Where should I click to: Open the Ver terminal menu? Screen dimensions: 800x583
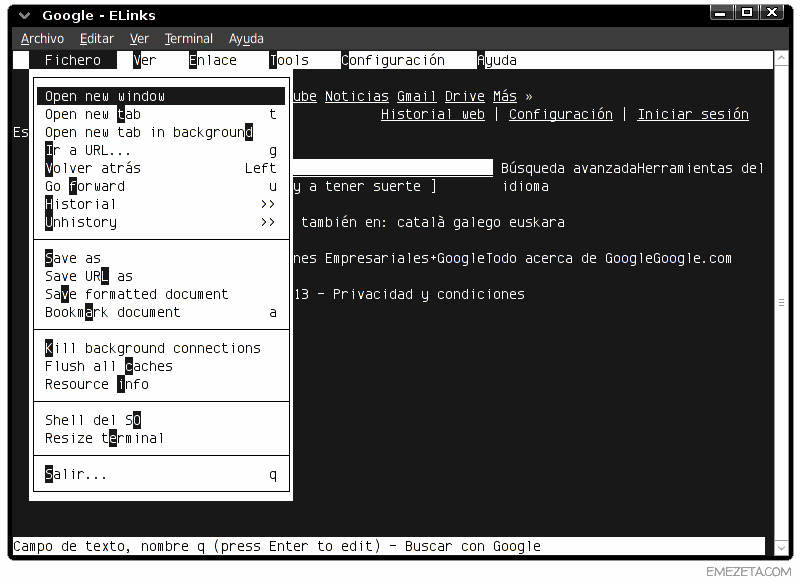click(139, 39)
